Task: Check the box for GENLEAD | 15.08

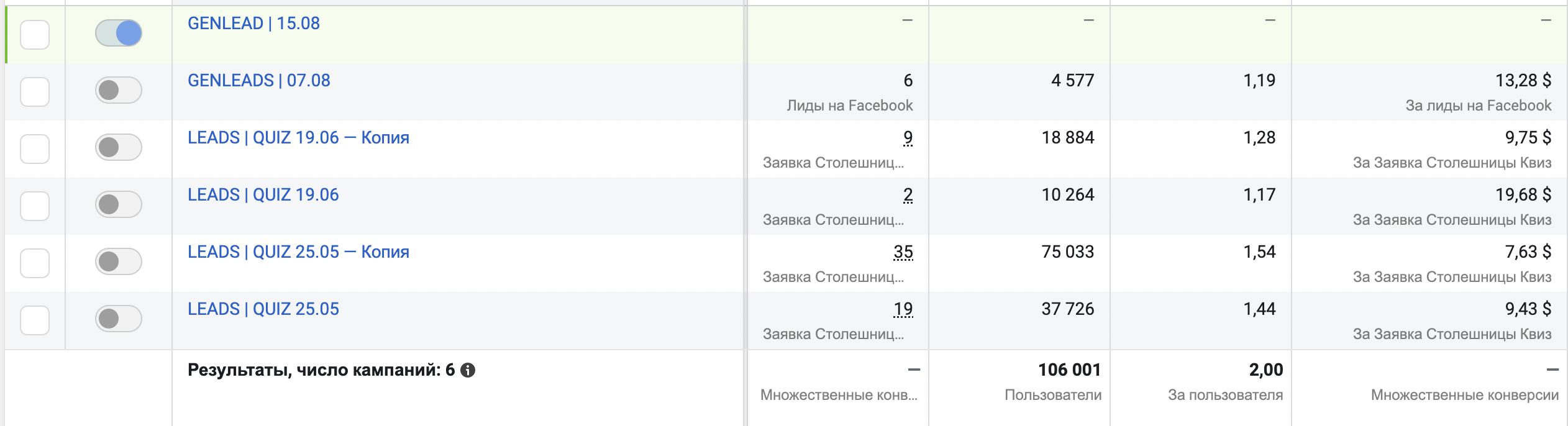Action: coord(35,34)
